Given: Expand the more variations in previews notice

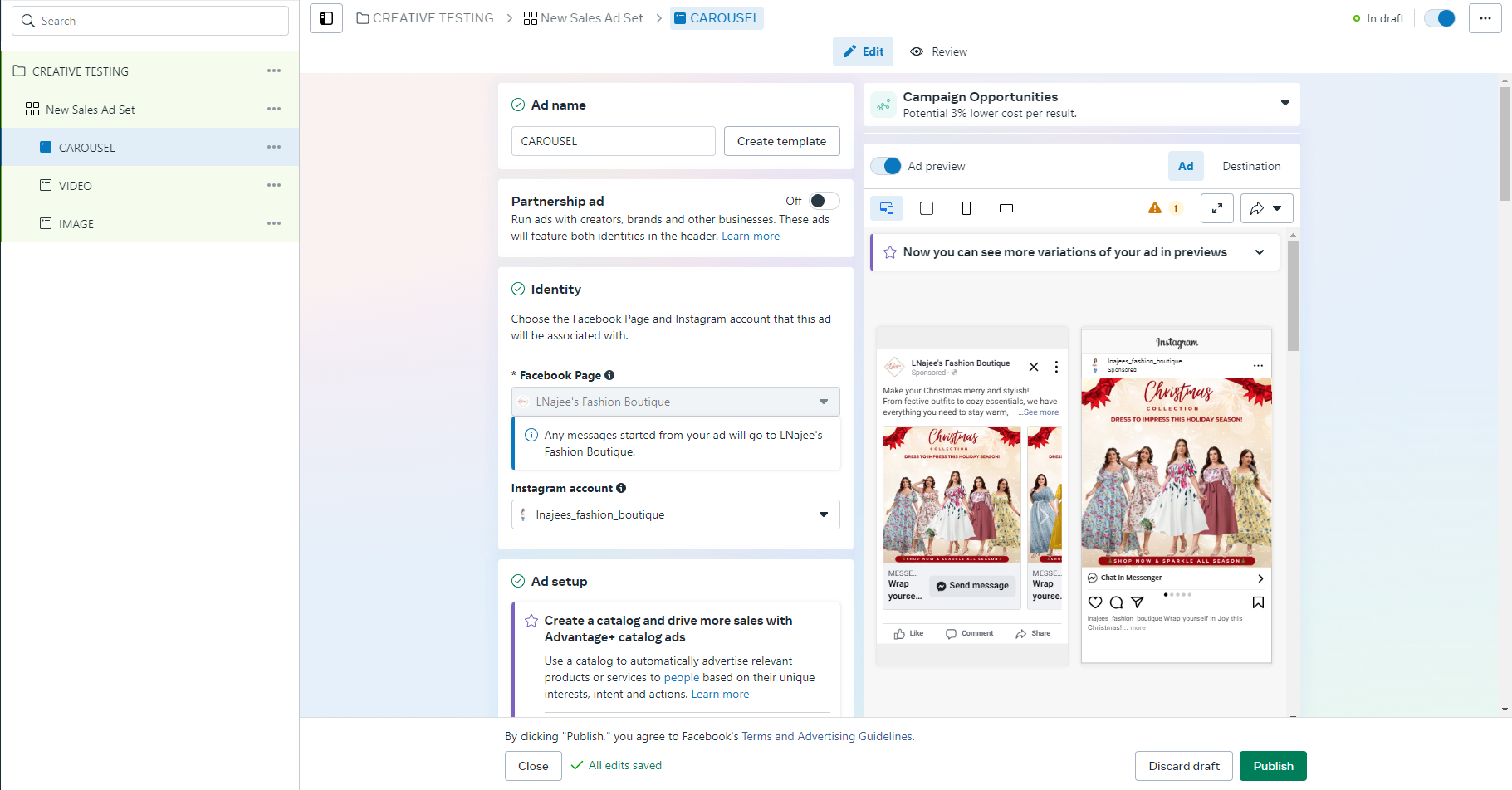Looking at the screenshot, I should click(1260, 252).
